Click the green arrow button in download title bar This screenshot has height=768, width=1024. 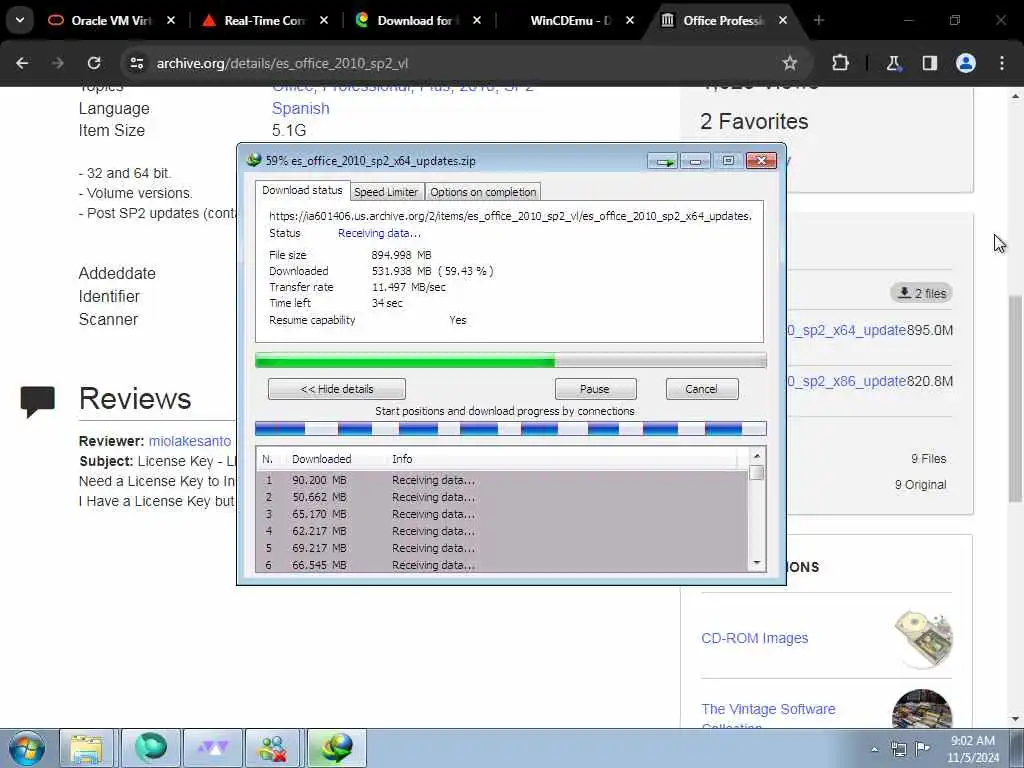click(x=663, y=161)
